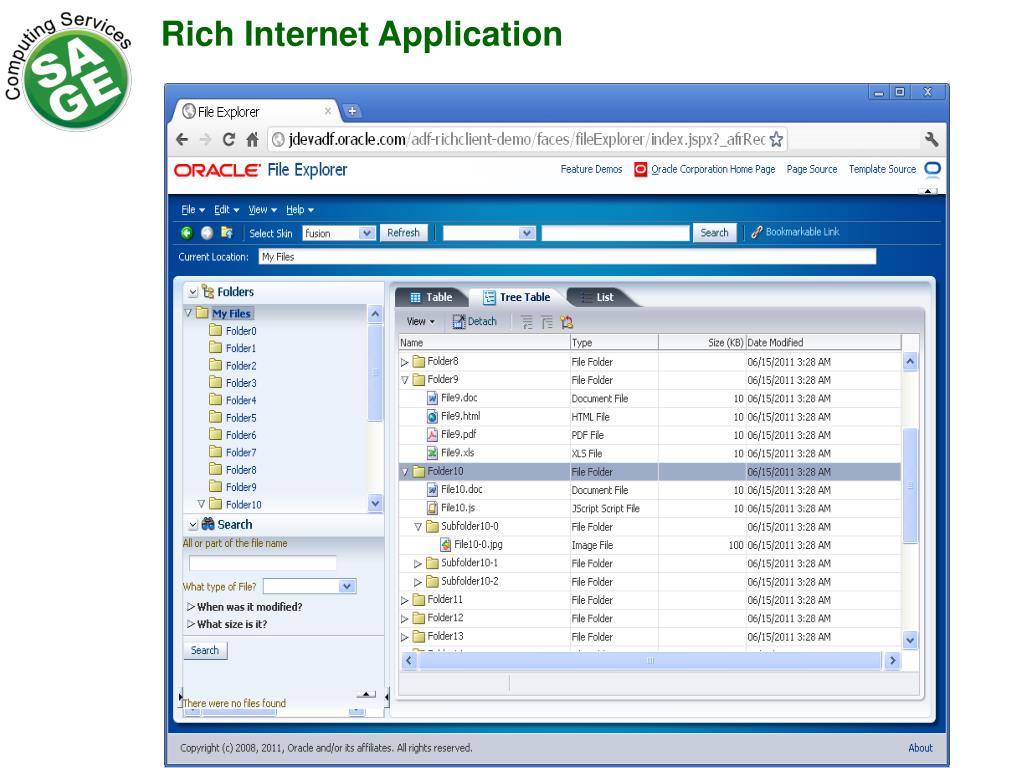Image resolution: width=1024 pixels, height=768 pixels.
Task: Expand the What size is it section
Action: (191, 624)
